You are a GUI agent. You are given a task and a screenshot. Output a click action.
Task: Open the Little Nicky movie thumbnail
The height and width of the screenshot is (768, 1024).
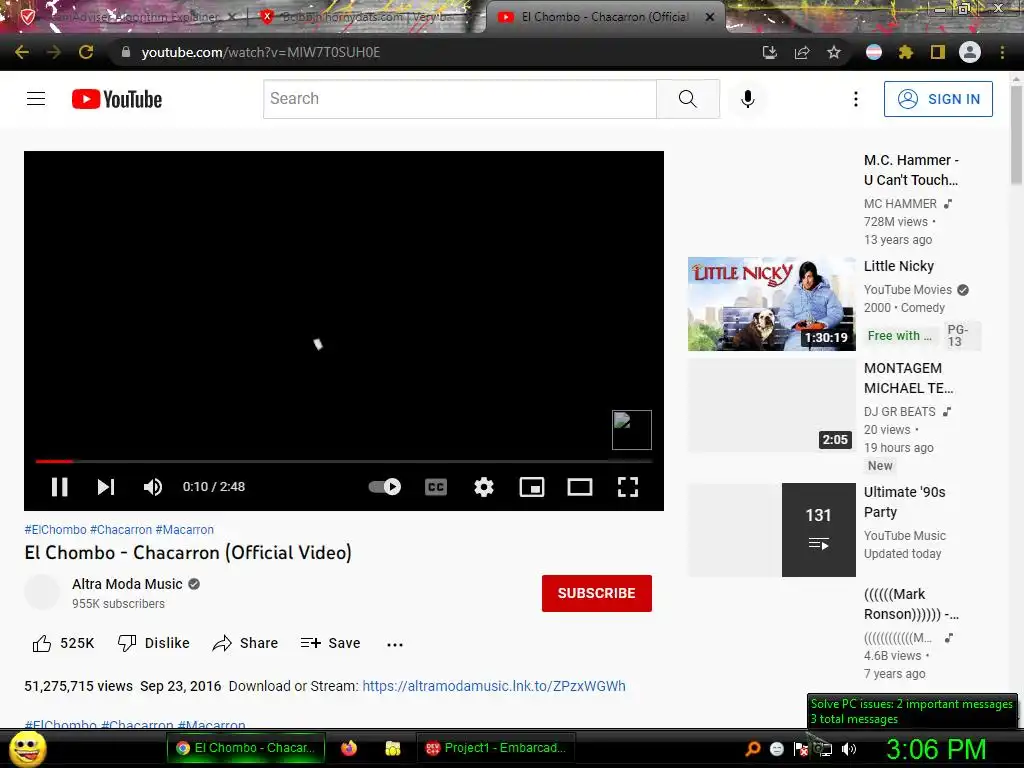coord(771,304)
